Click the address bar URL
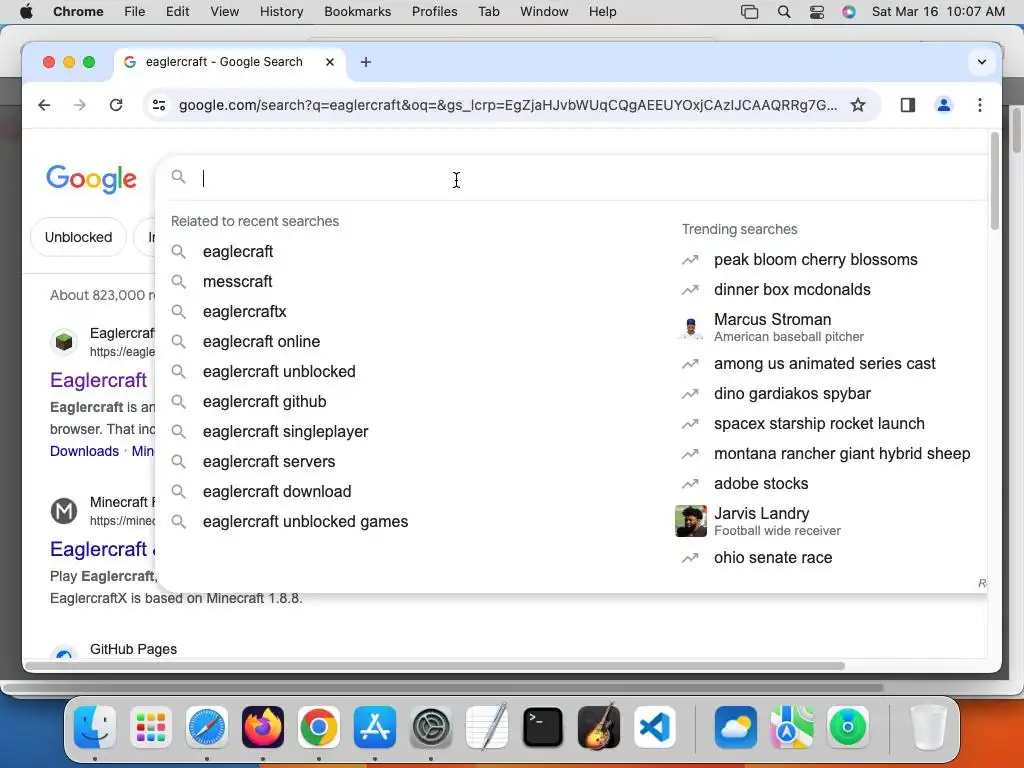Screen dimensions: 1024x768 click(x=507, y=105)
